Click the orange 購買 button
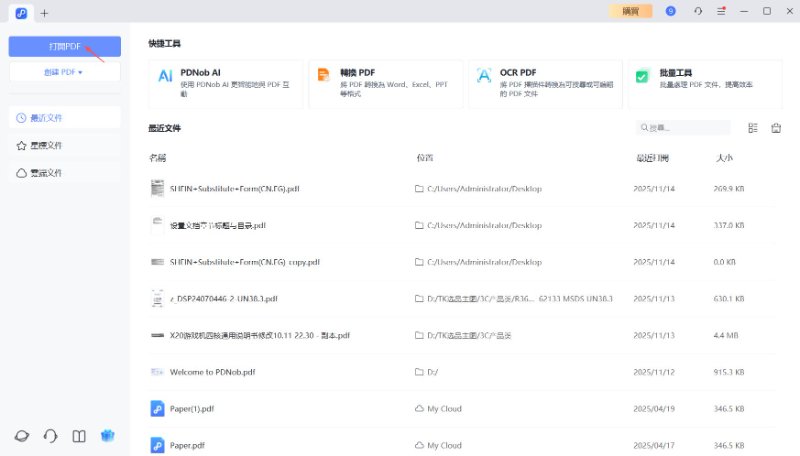Viewport: 800px width, 456px height. coord(631,11)
